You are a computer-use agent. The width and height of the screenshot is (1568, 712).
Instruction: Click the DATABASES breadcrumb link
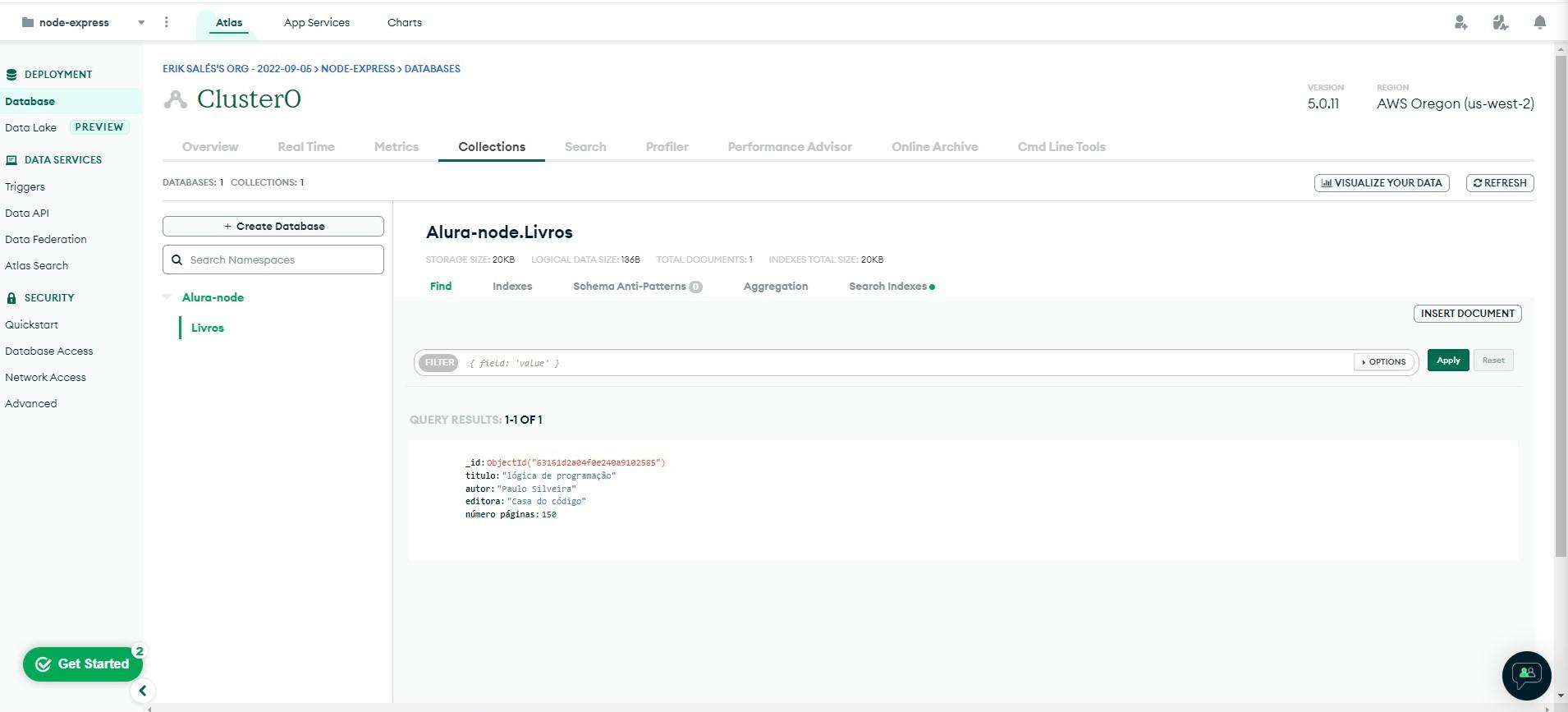tap(432, 69)
